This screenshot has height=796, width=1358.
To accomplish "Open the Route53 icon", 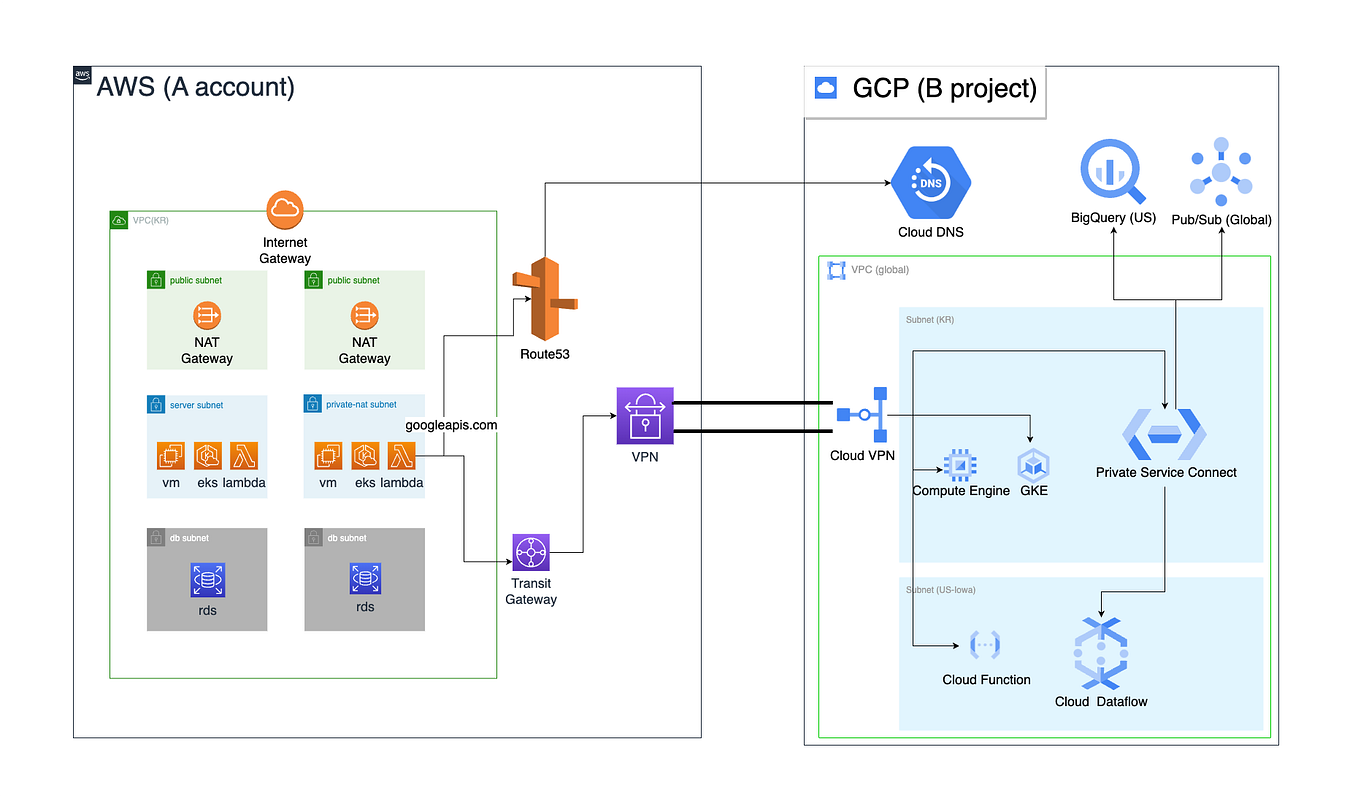I will (544, 300).
